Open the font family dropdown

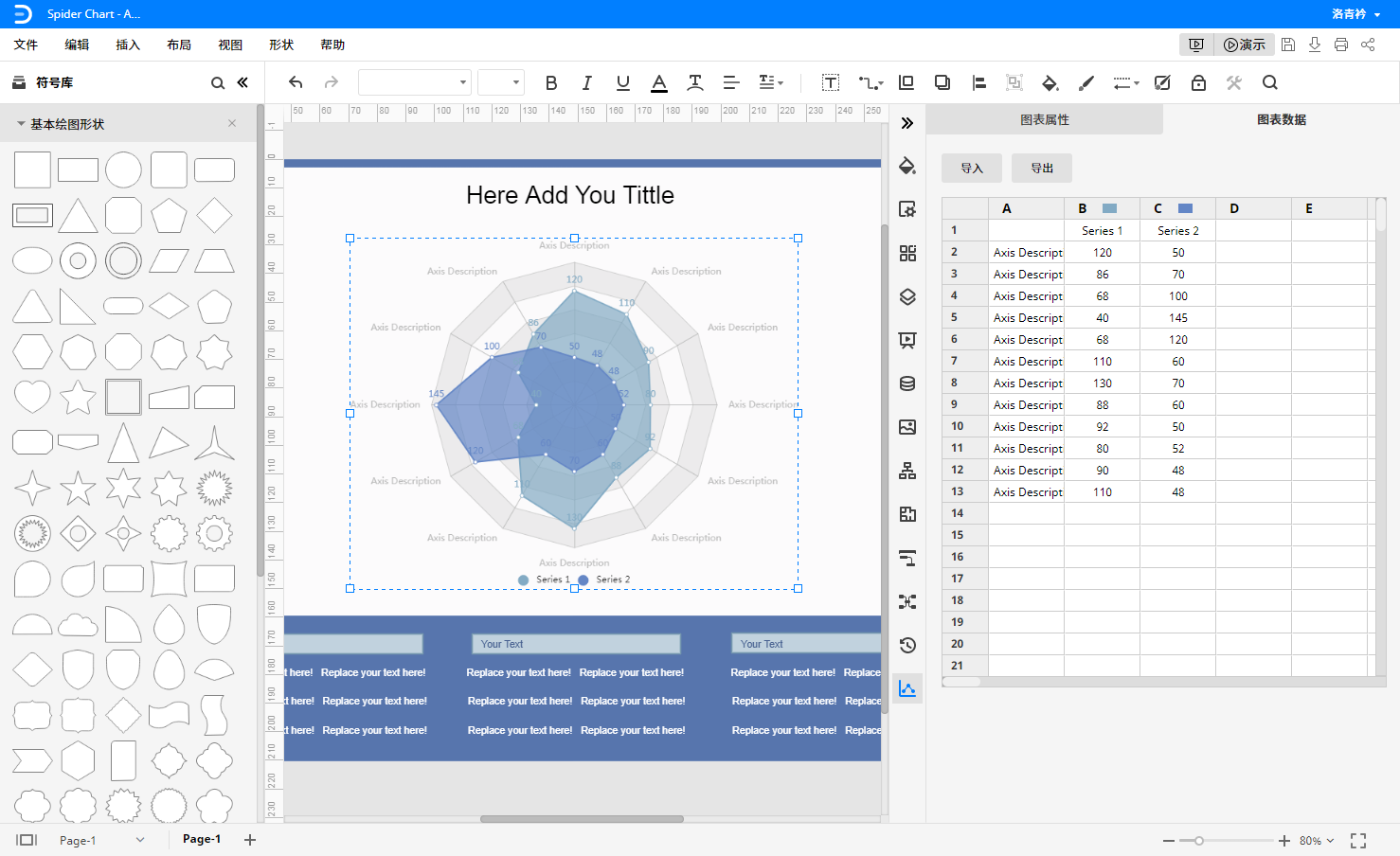(414, 82)
